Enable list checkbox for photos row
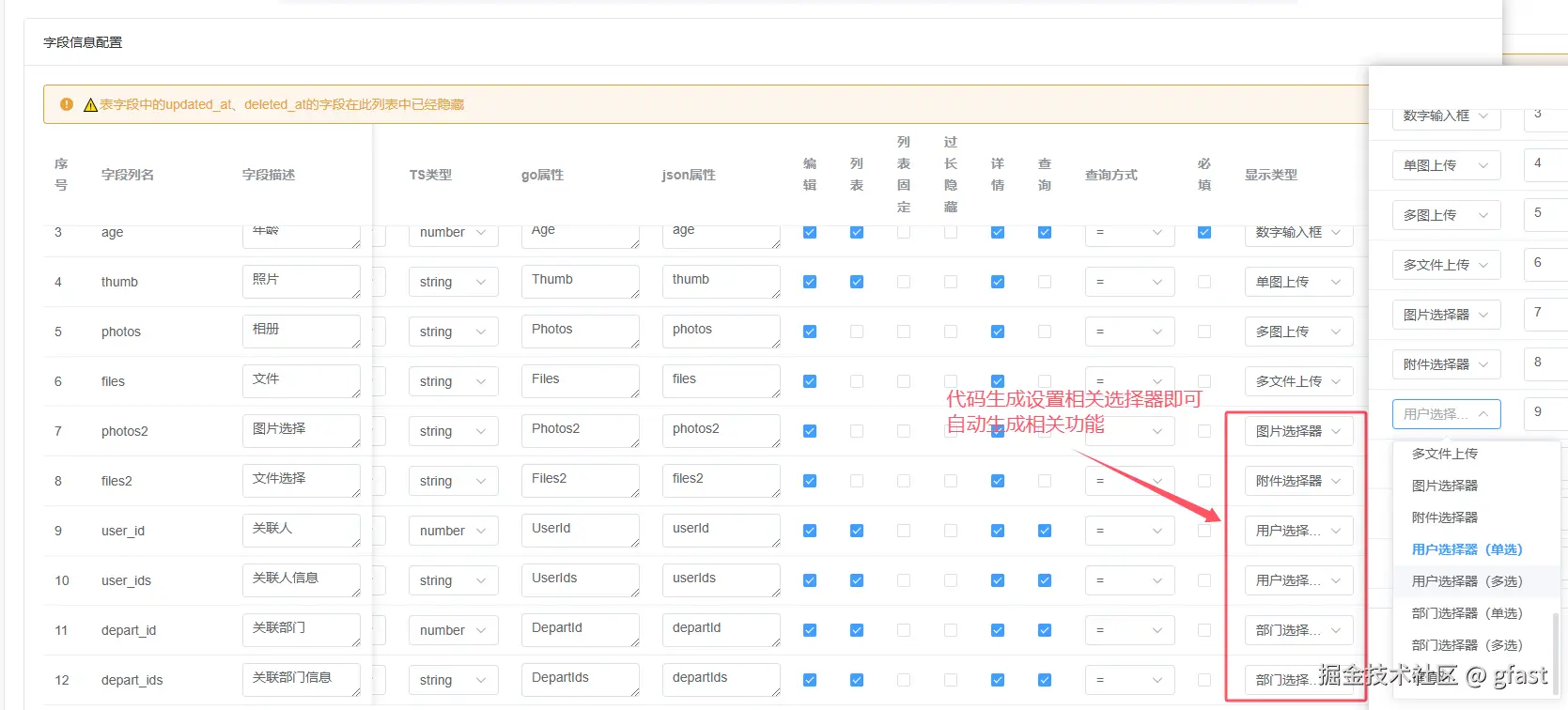 coord(857,332)
